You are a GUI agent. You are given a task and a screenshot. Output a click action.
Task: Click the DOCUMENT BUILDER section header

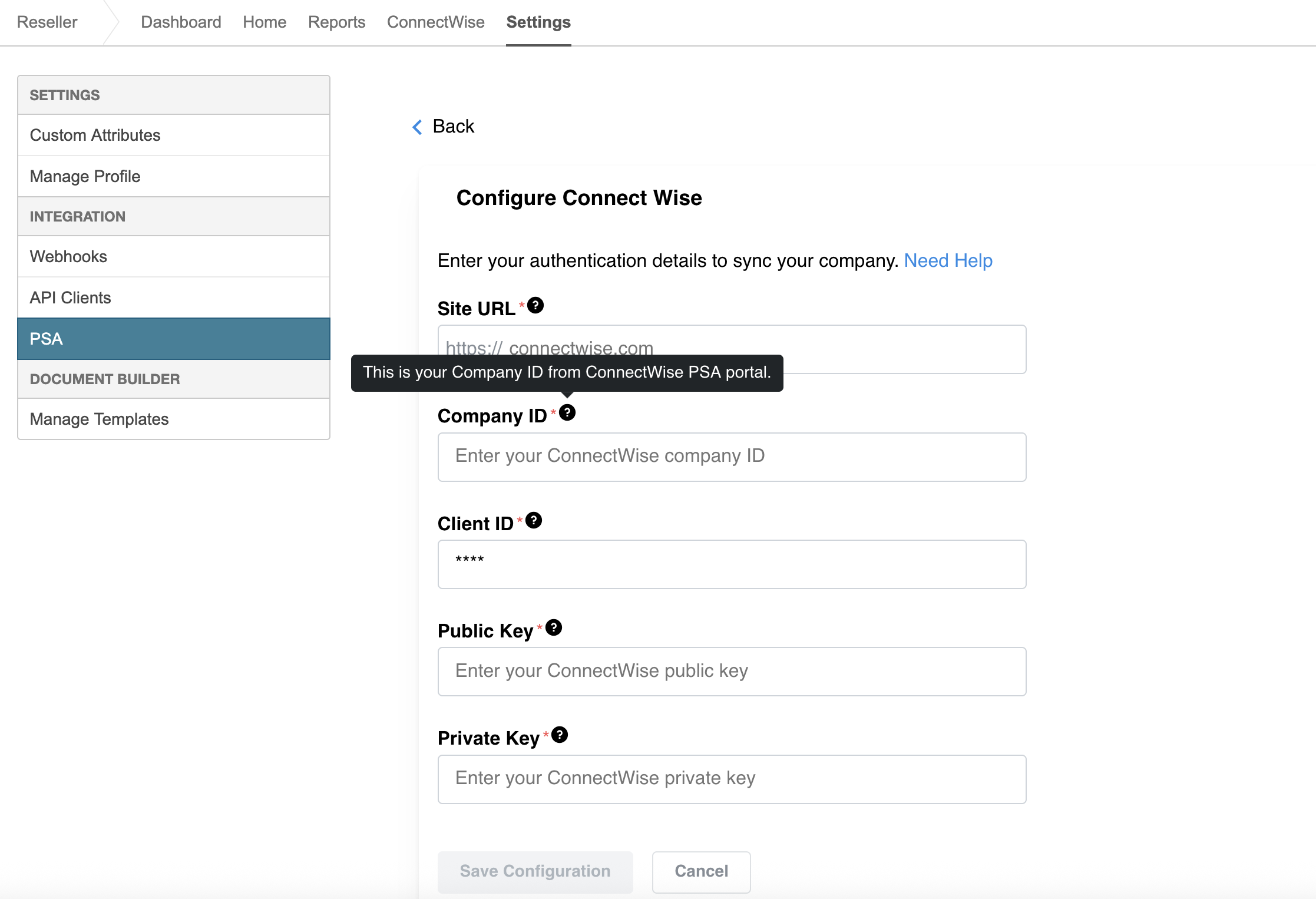point(174,379)
